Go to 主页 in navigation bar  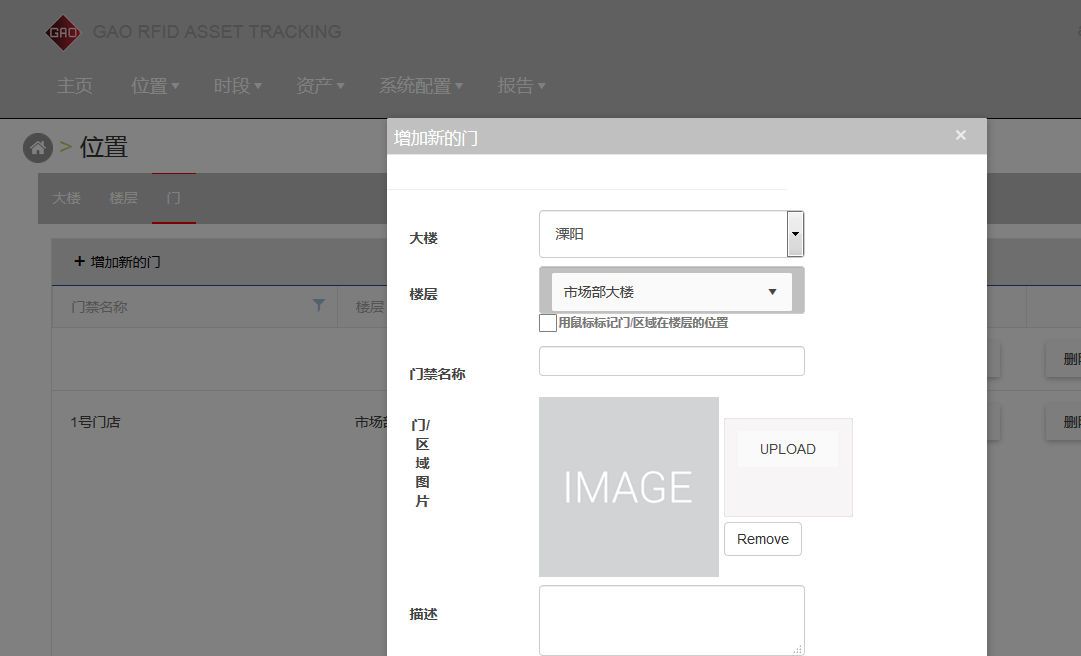[75, 86]
